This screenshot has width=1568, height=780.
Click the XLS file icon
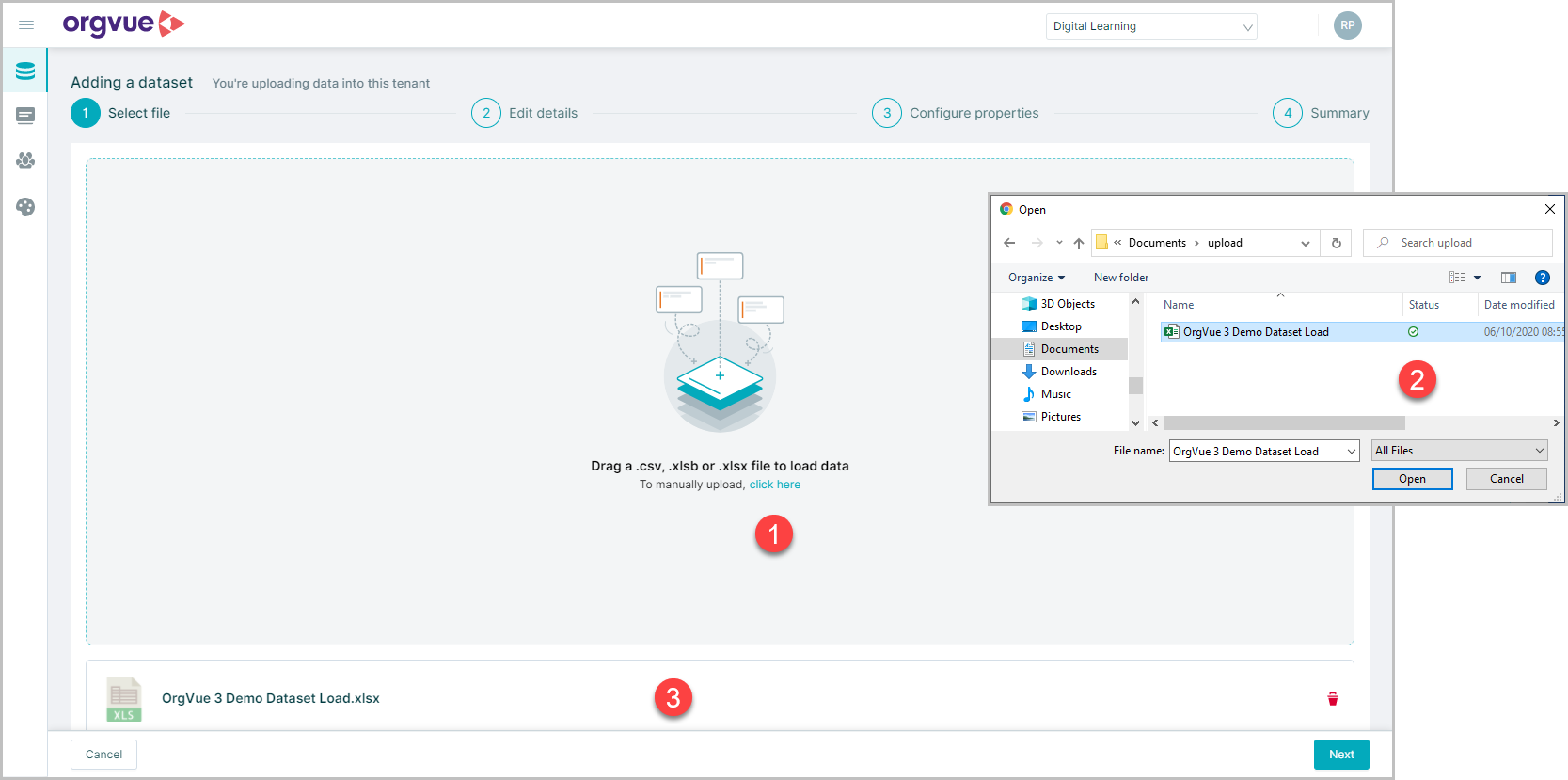(x=123, y=699)
